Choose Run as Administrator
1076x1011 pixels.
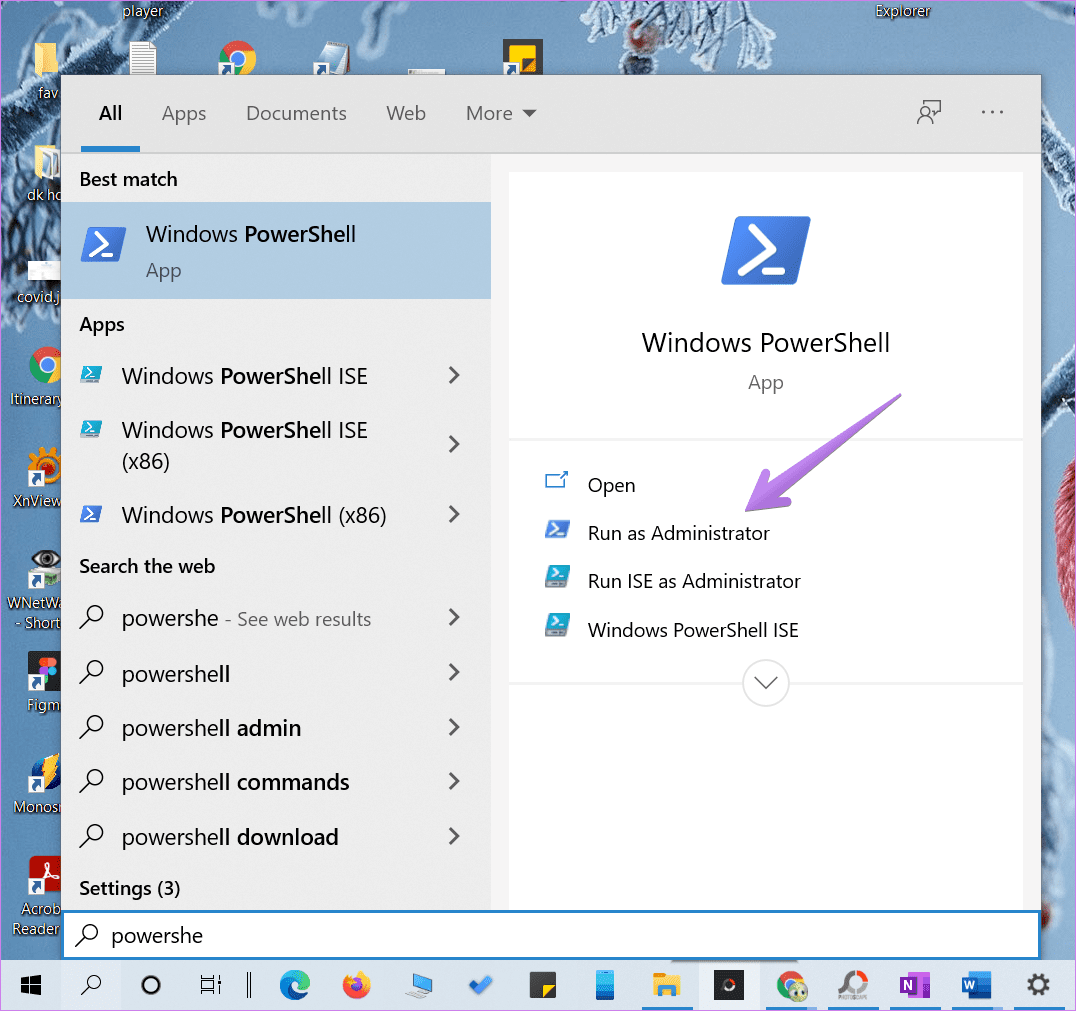click(678, 533)
